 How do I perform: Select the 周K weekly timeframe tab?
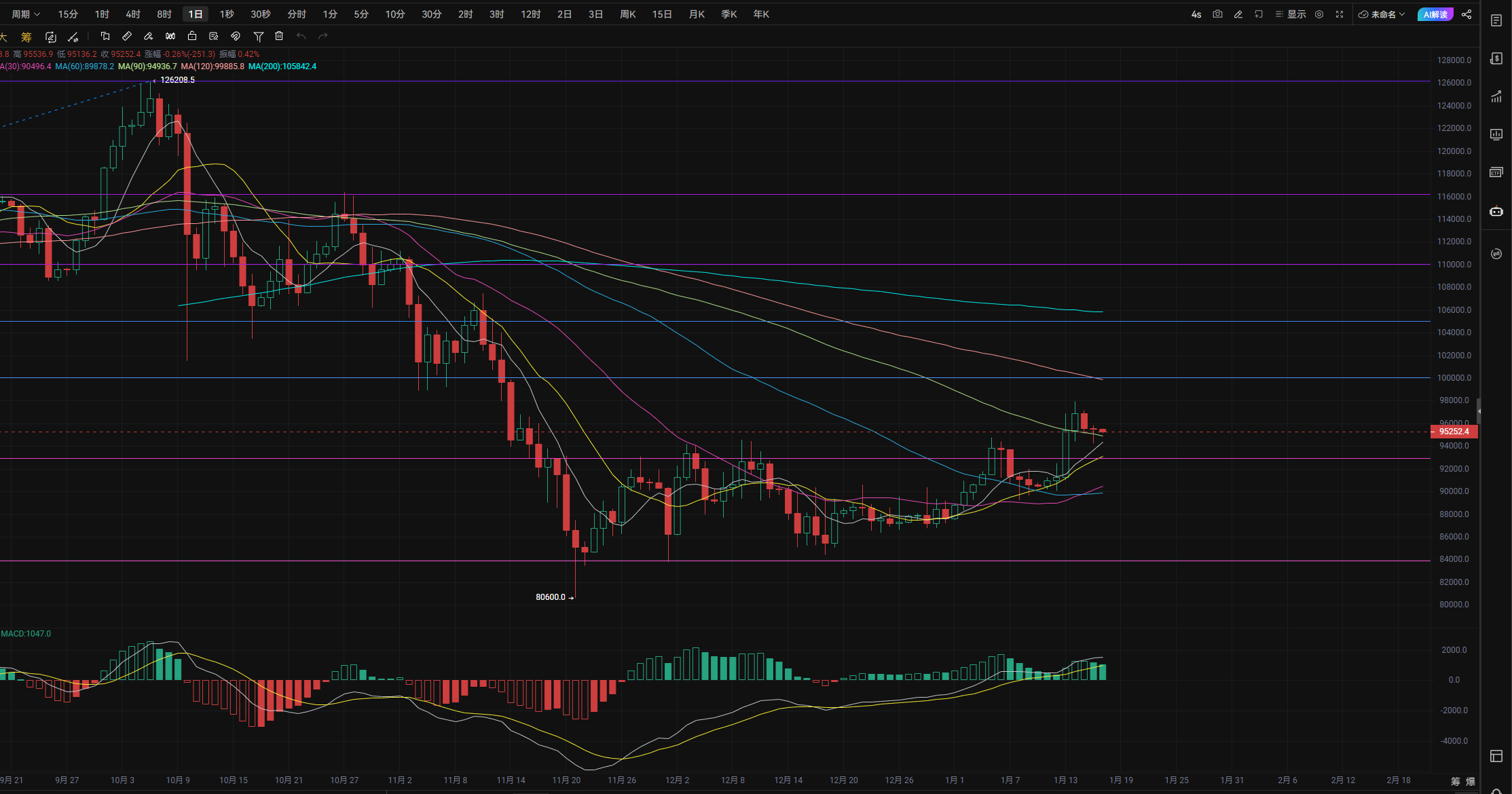coord(627,14)
